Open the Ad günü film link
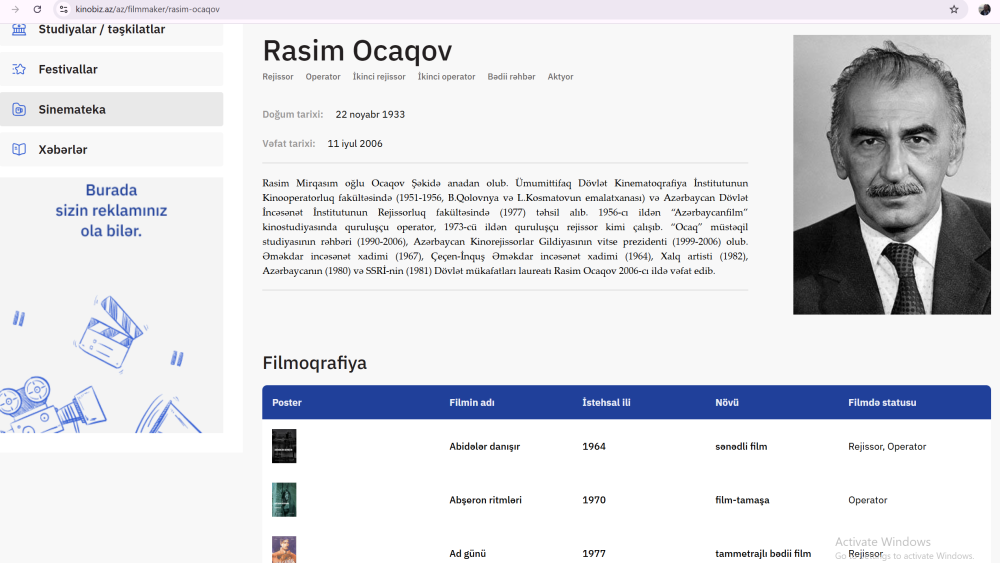The width and height of the screenshot is (1000, 563). pos(467,553)
